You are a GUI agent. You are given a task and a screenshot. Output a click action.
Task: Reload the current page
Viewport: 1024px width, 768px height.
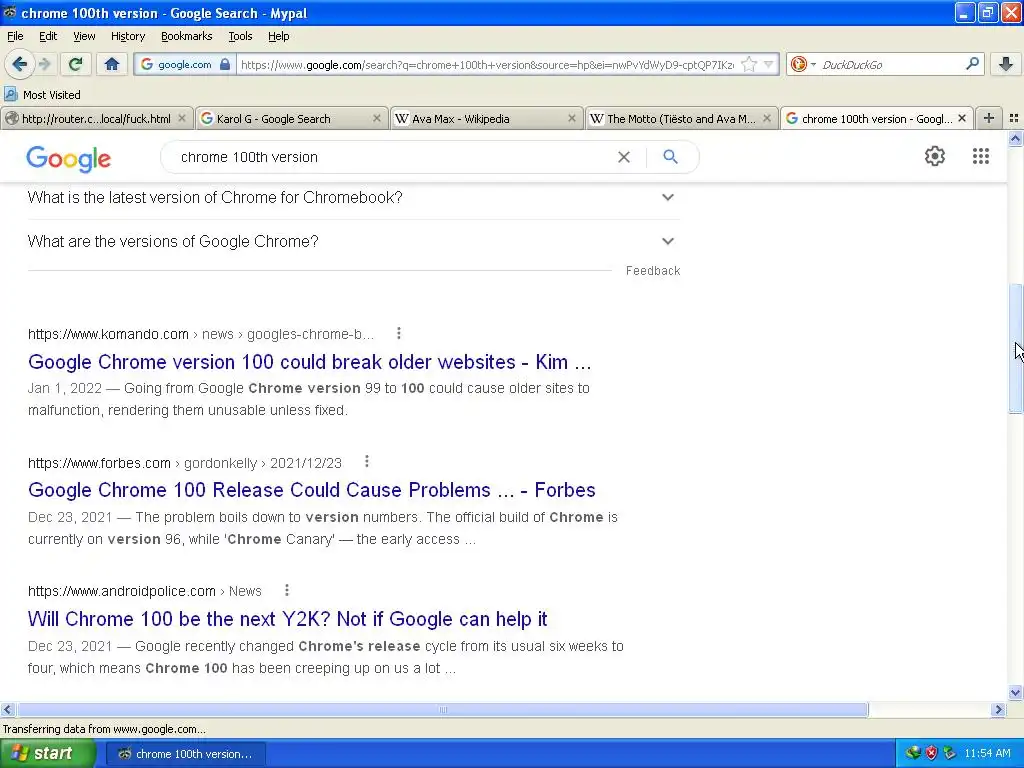click(75, 64)
